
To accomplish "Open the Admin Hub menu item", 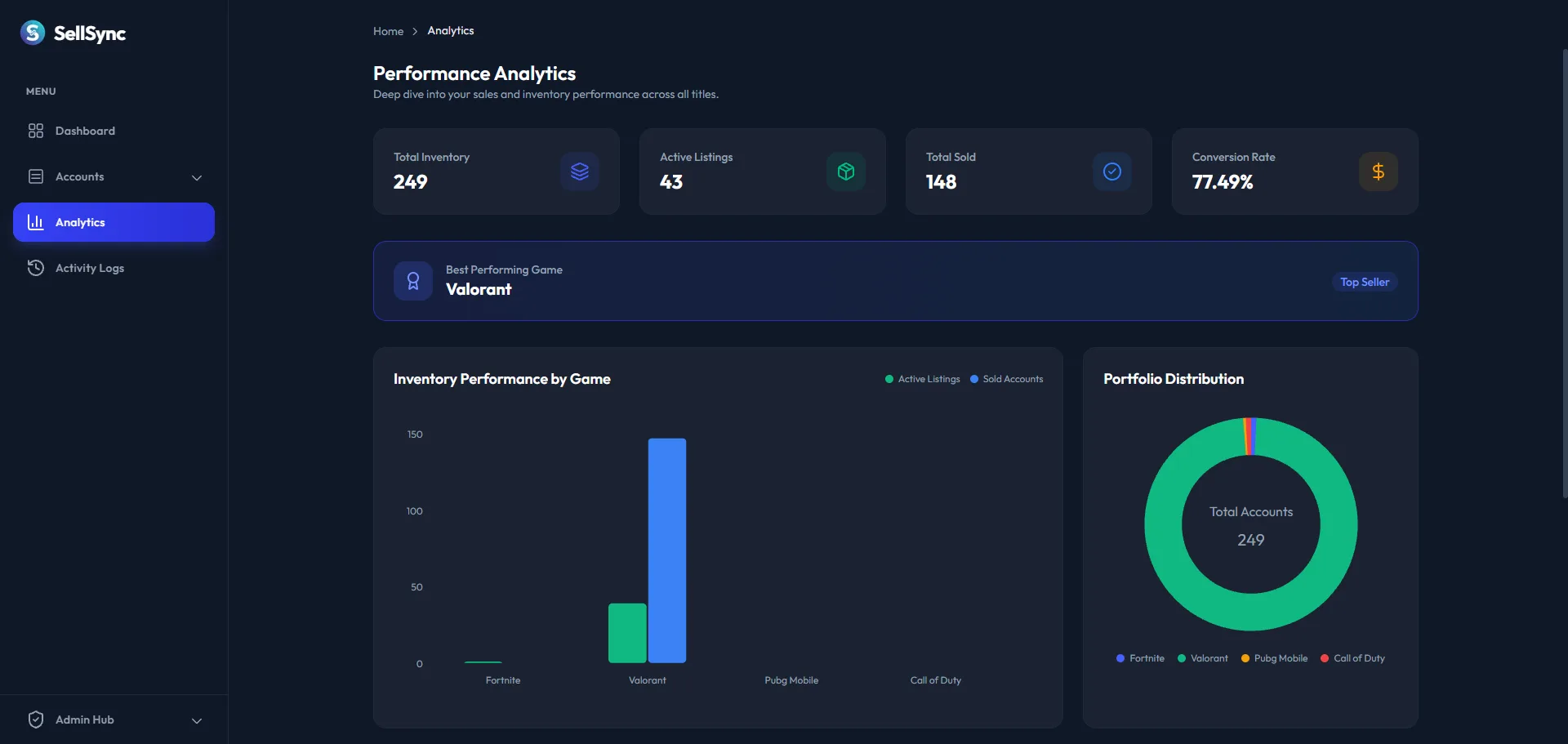I will [x=114, y=719].
